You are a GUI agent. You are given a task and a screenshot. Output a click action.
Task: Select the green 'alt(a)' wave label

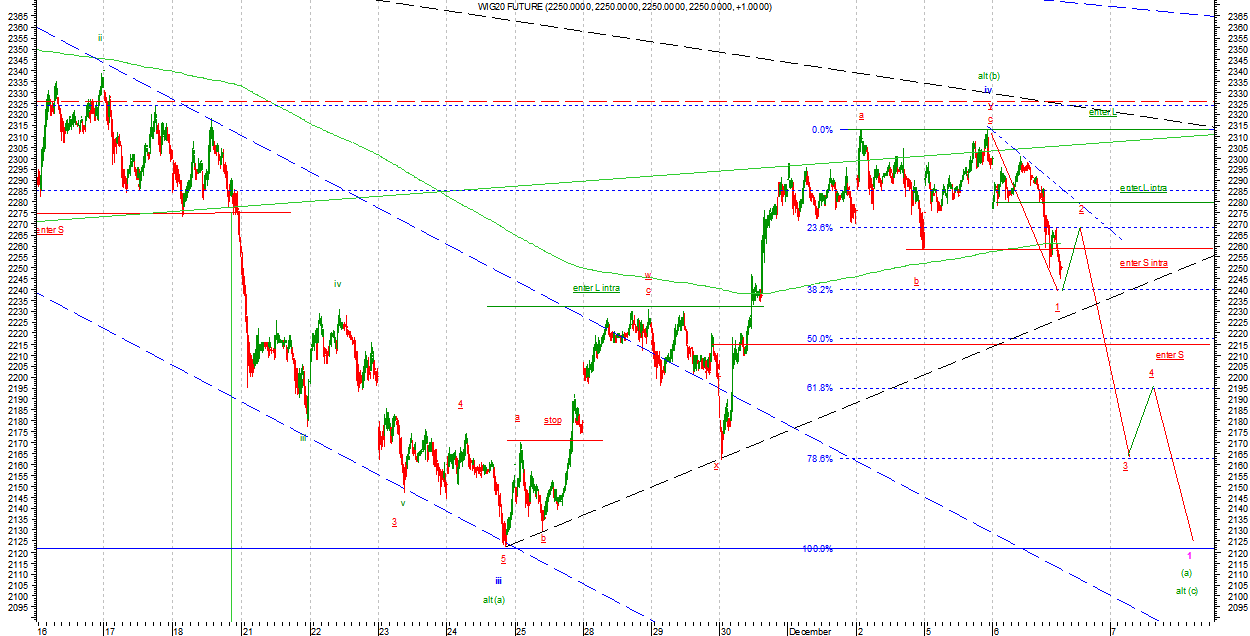coord(494,599)
